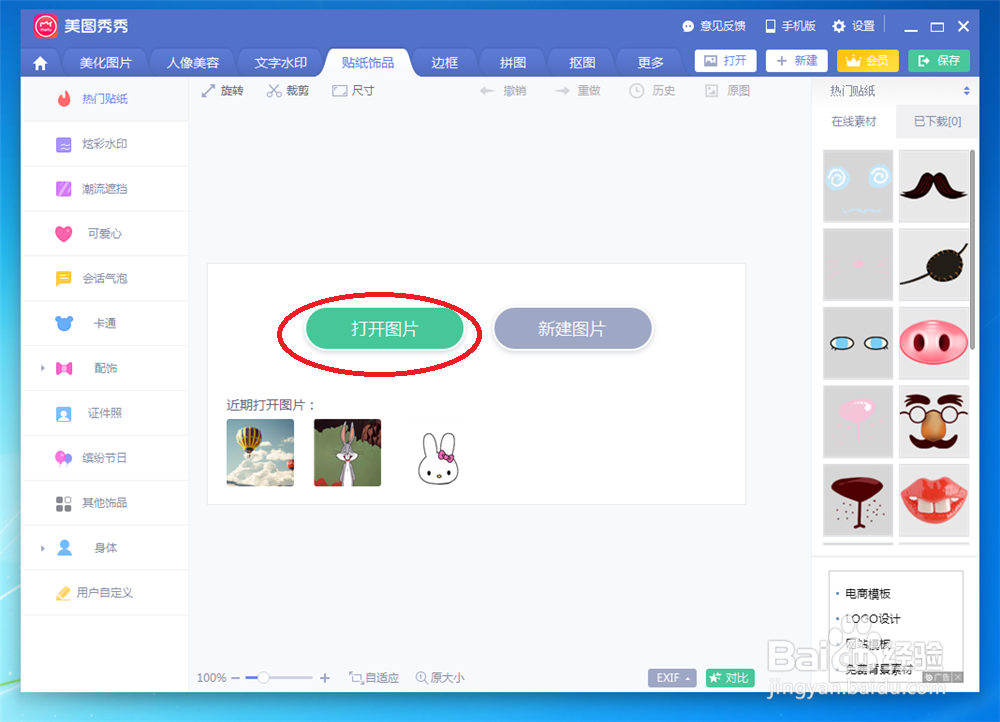1000x722 pixels.
Task: Select the glasses-and-nose disguise sticker
Action: tap(934, 422)
